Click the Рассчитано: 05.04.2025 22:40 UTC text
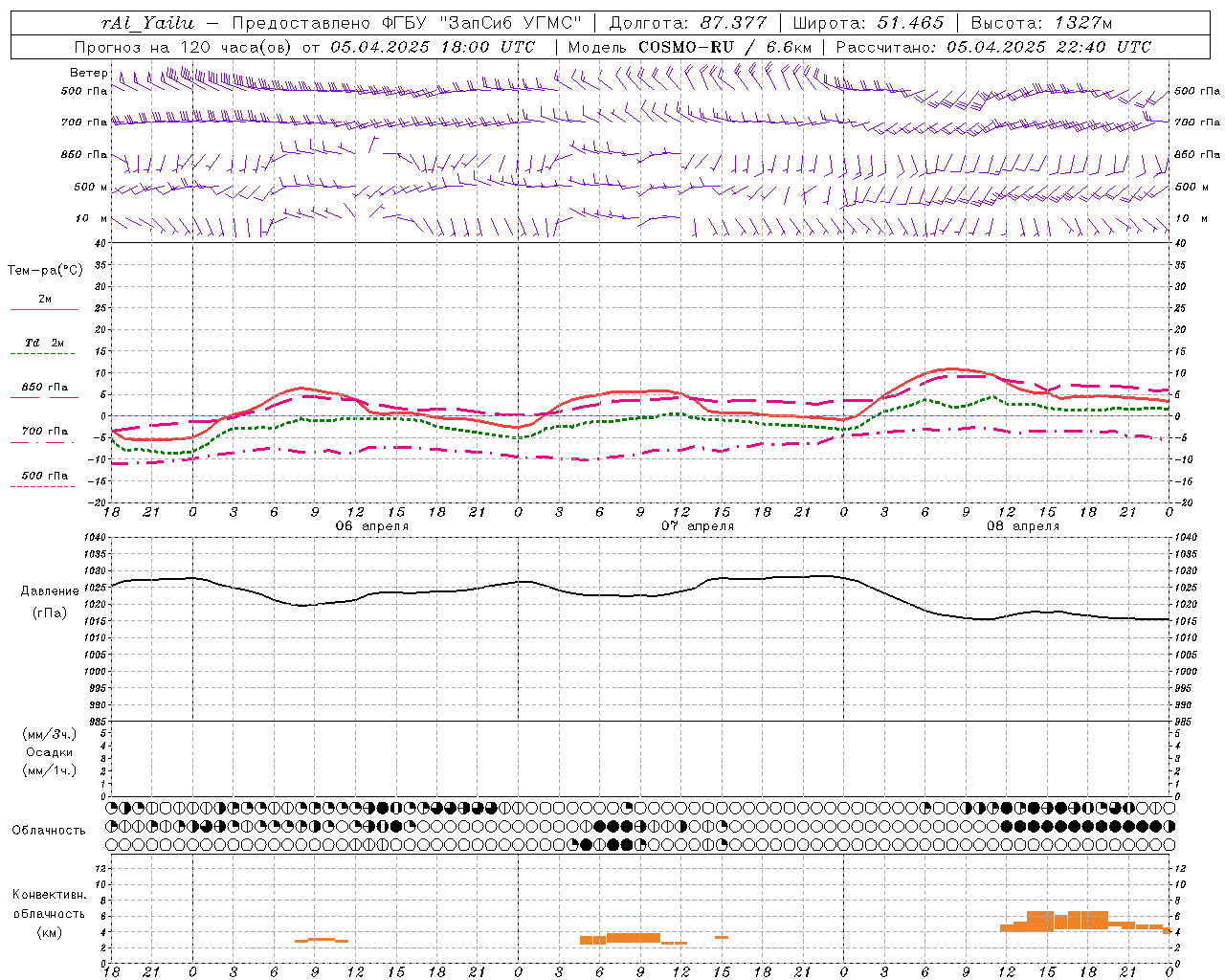The width and height of the screenshot is (1225, 980). pos(993,47)
